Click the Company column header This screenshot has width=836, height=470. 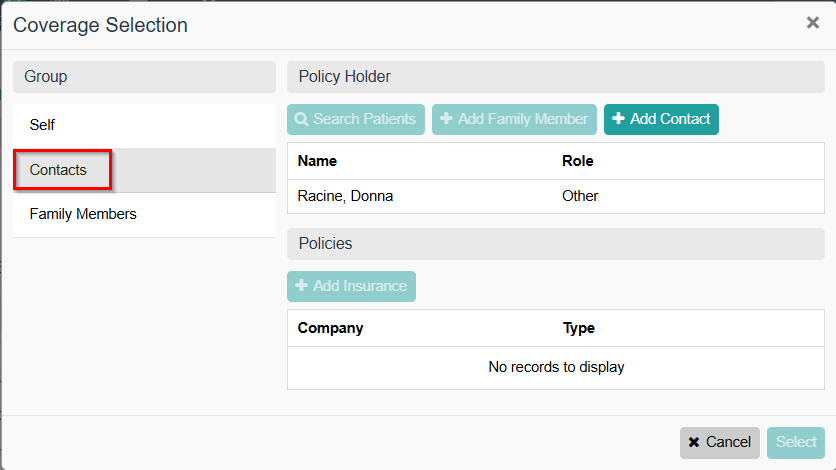click(330, 328)
